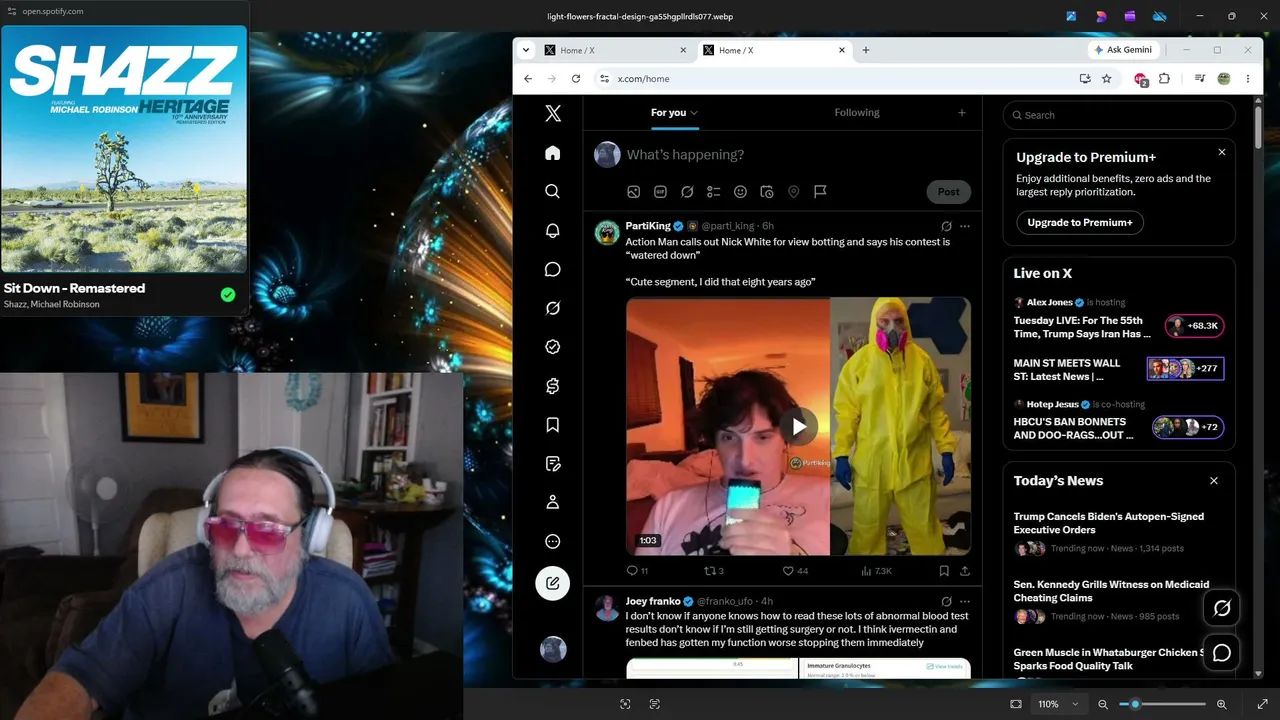The width and height of the screenshot is (1280, 720).
Task: Open Alex Jones Tuesday LIVE broadcast
Action: 1083,327
